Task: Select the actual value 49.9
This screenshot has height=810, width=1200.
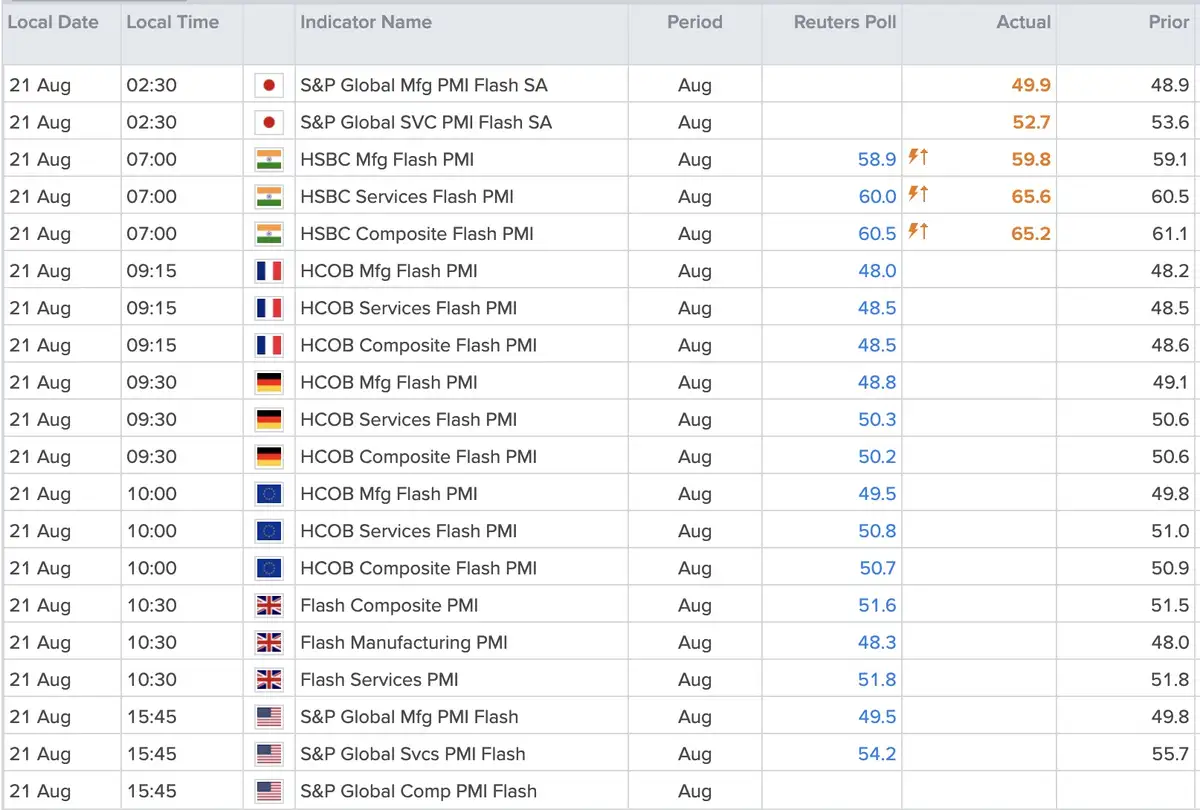Action: [1031, 85]
